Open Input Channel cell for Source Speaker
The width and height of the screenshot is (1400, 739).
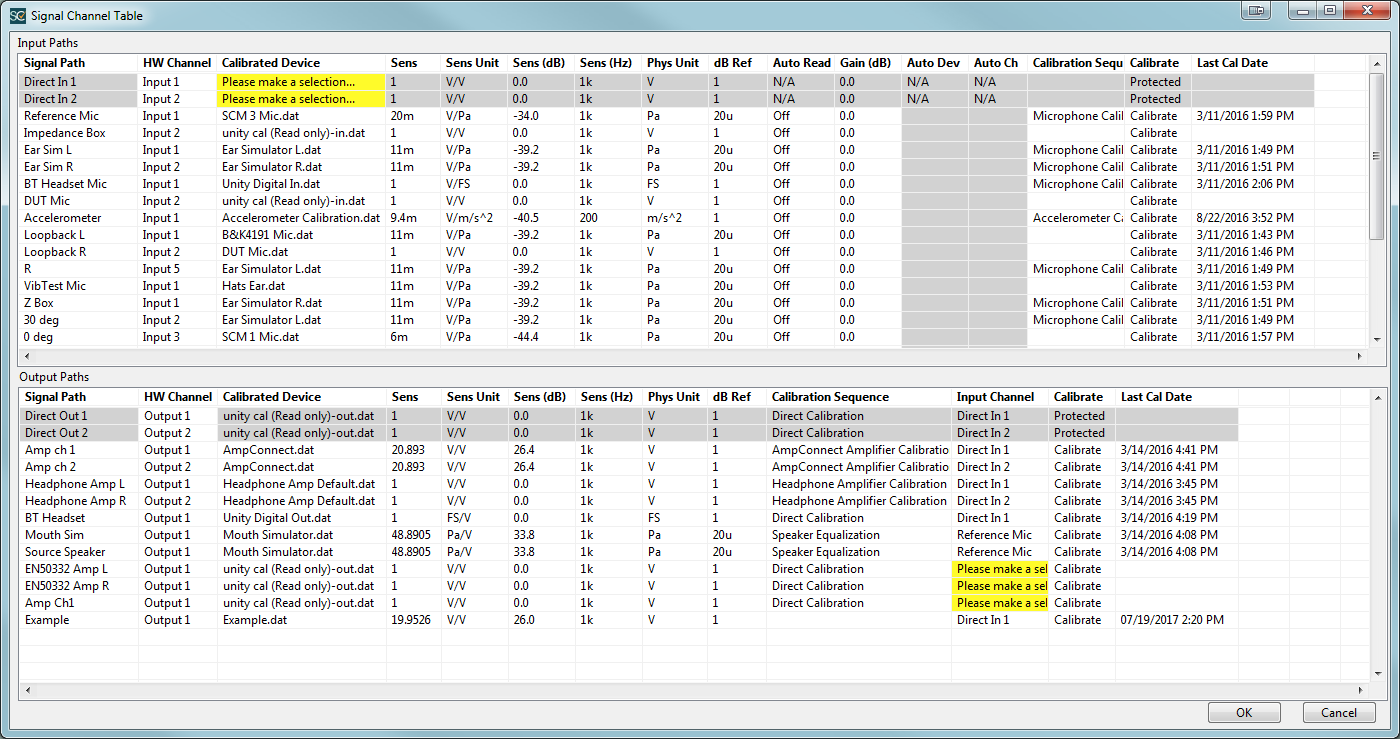(x=1000, y=552)
